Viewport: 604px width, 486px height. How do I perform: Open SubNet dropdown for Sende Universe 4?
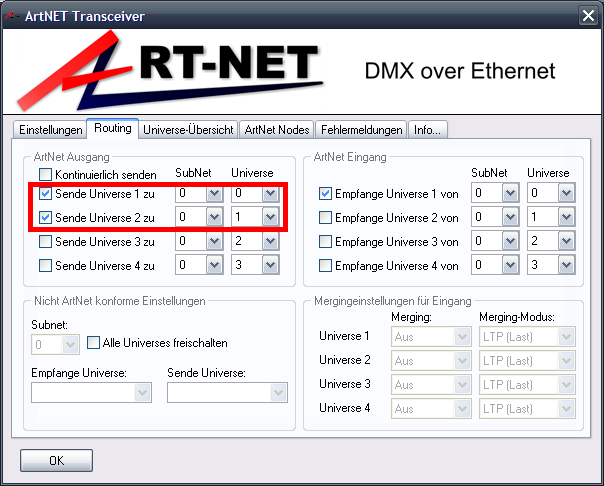click(x=214, y=265)
